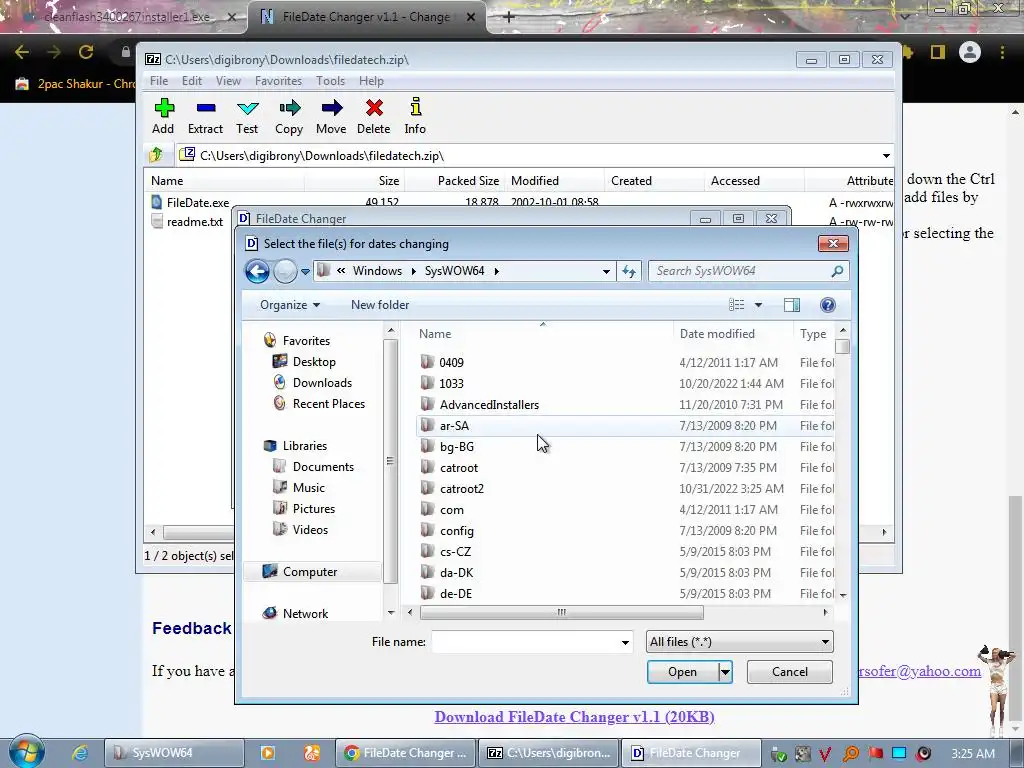Viewport: 1024px width, 768px height.
Task: Click the file list horizontal scrollbar
Action: coord(562,613)
